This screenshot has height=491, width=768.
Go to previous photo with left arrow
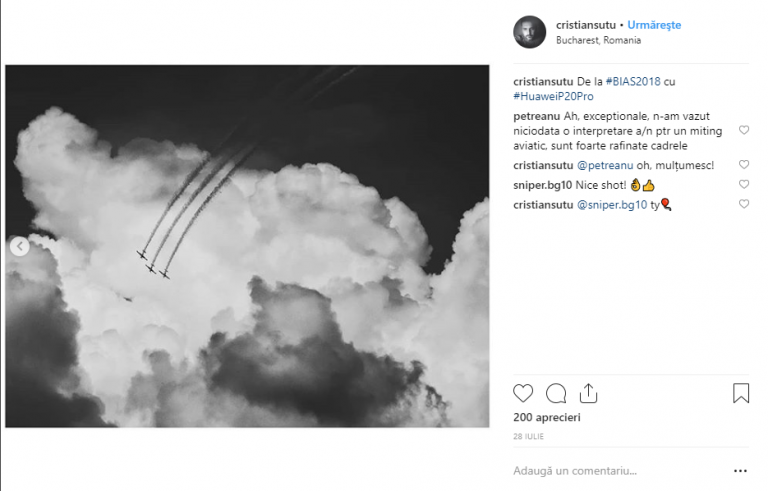(20, 246)
